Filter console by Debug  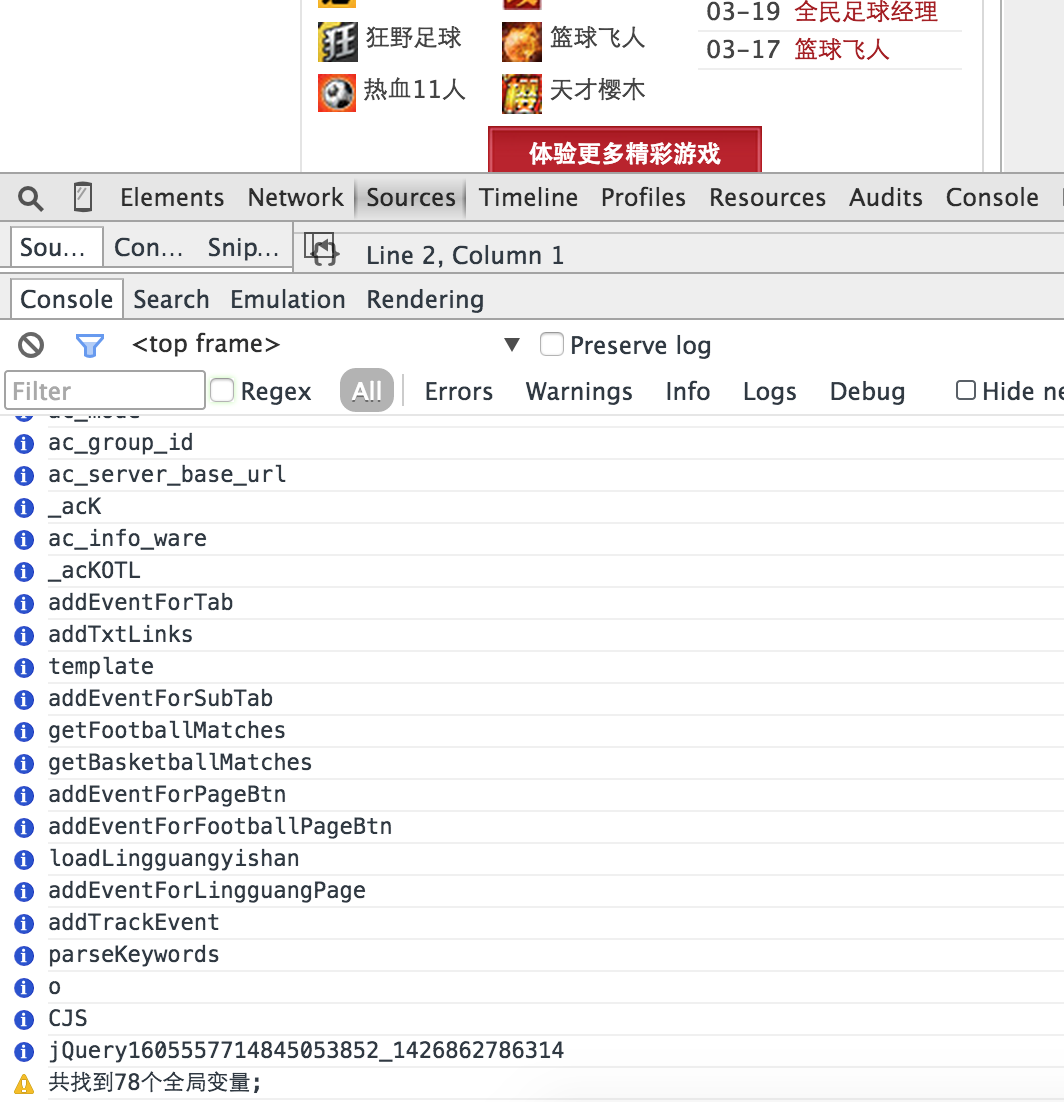click(867, 391)
